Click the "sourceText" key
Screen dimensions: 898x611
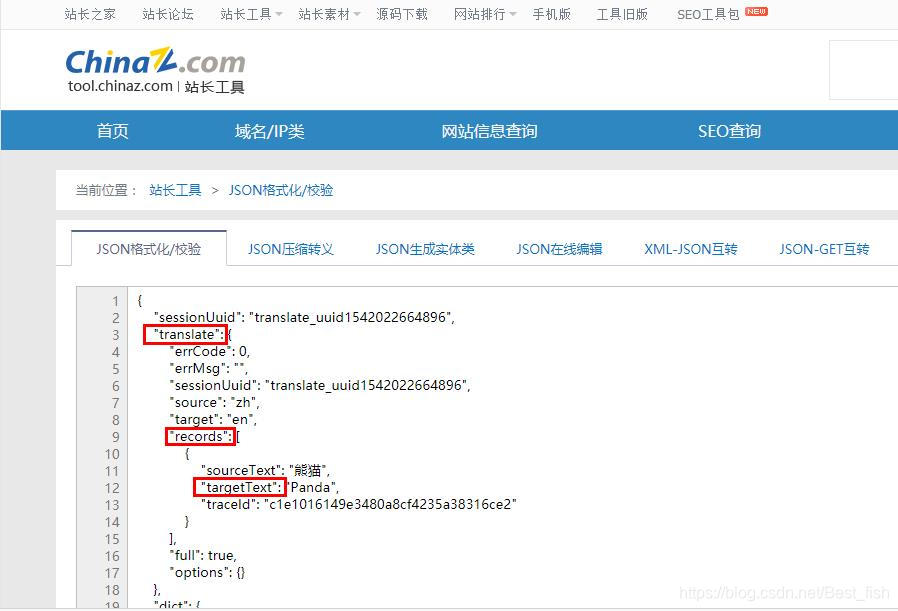241,471
